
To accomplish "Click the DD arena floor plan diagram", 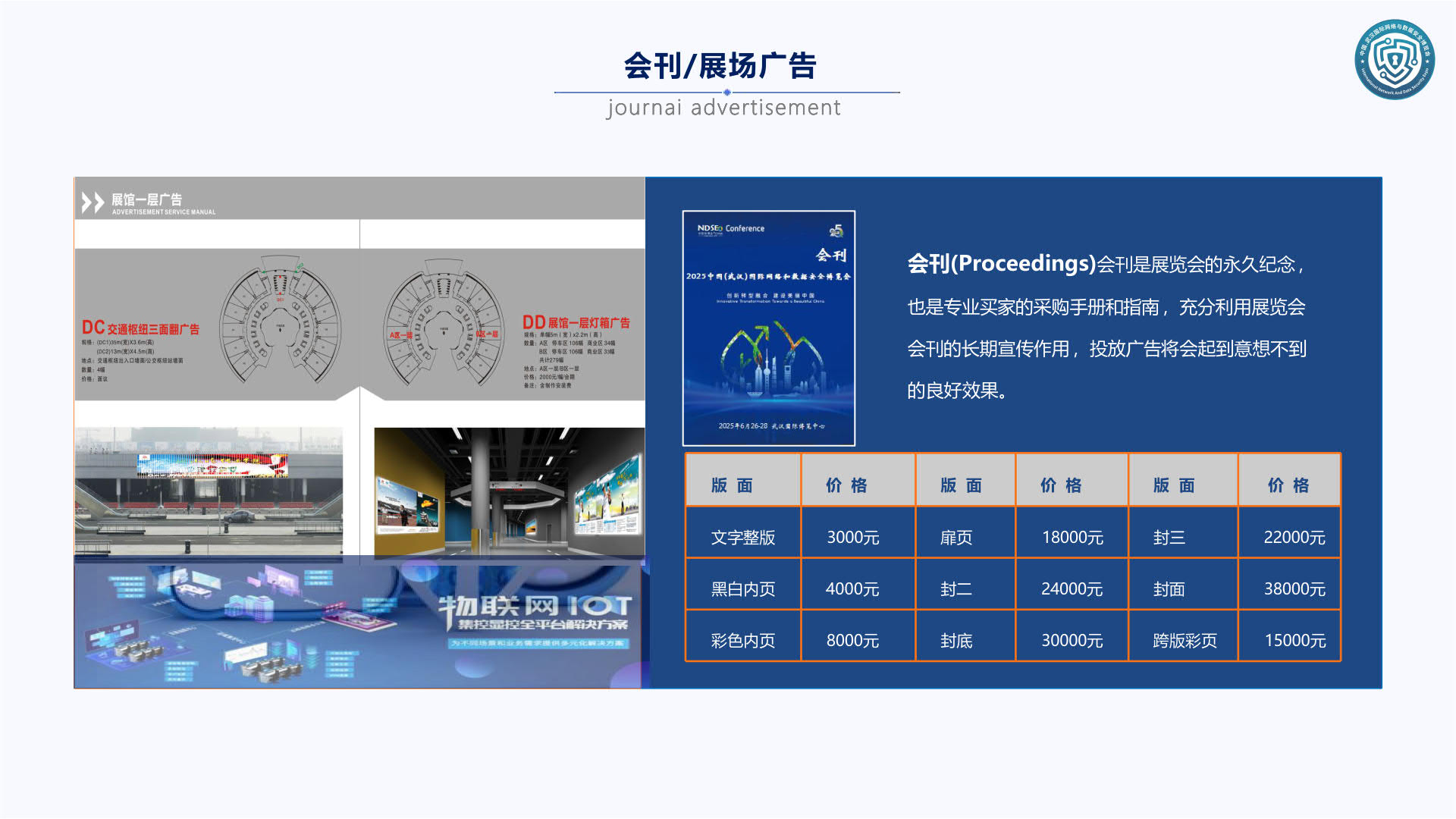I will coord(444,323).
